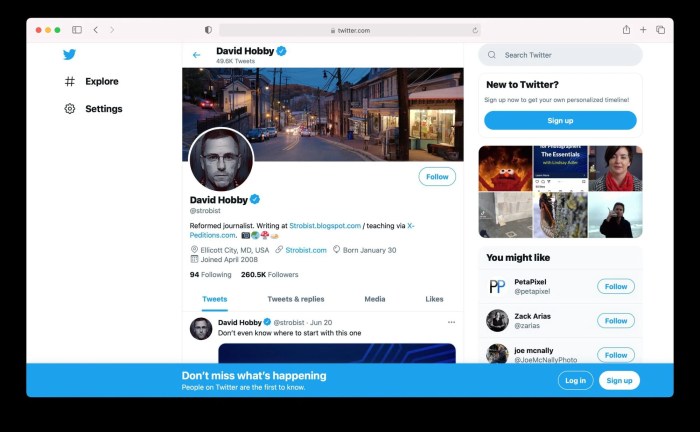Click the calendar icon by Joined April 2008
The image size is (700, 432).
[194, 259]
